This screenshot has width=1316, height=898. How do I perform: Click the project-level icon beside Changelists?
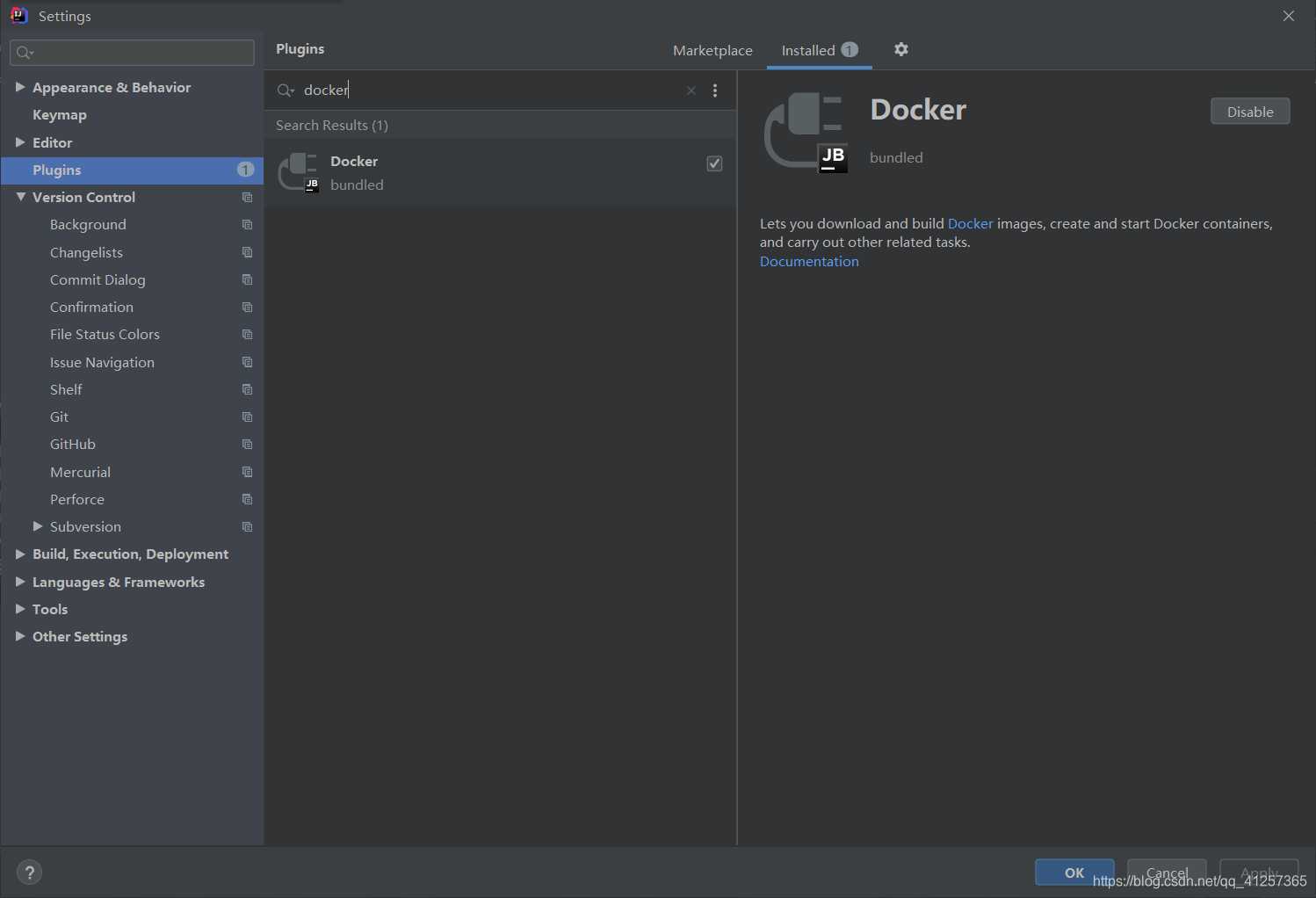(247, 252)
